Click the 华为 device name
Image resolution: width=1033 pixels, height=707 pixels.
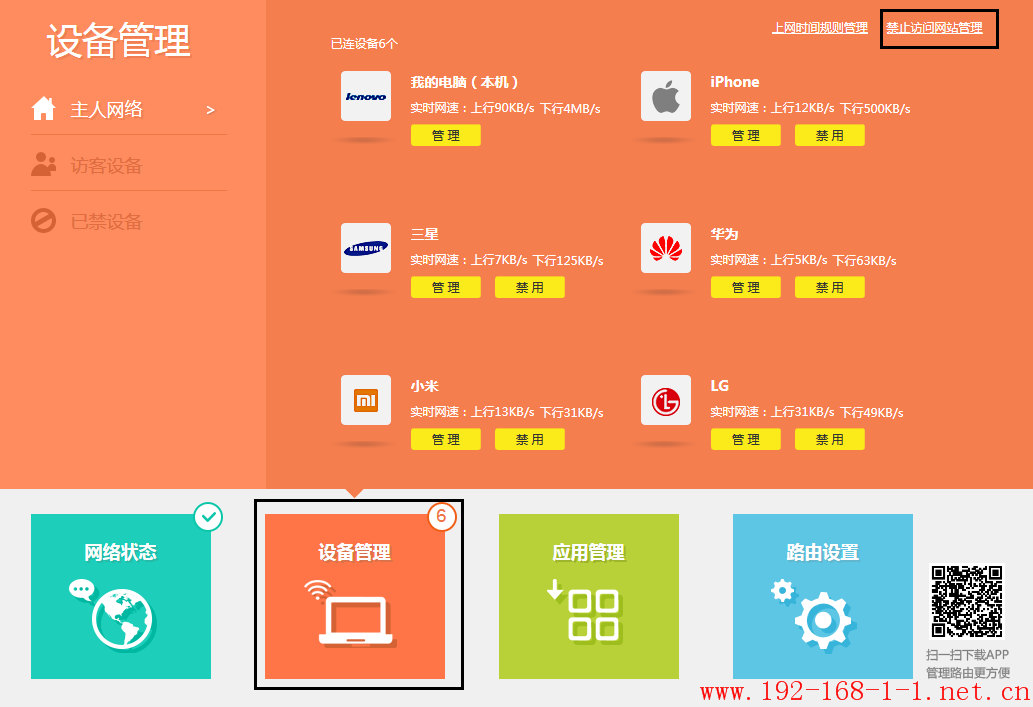(724, 234)
